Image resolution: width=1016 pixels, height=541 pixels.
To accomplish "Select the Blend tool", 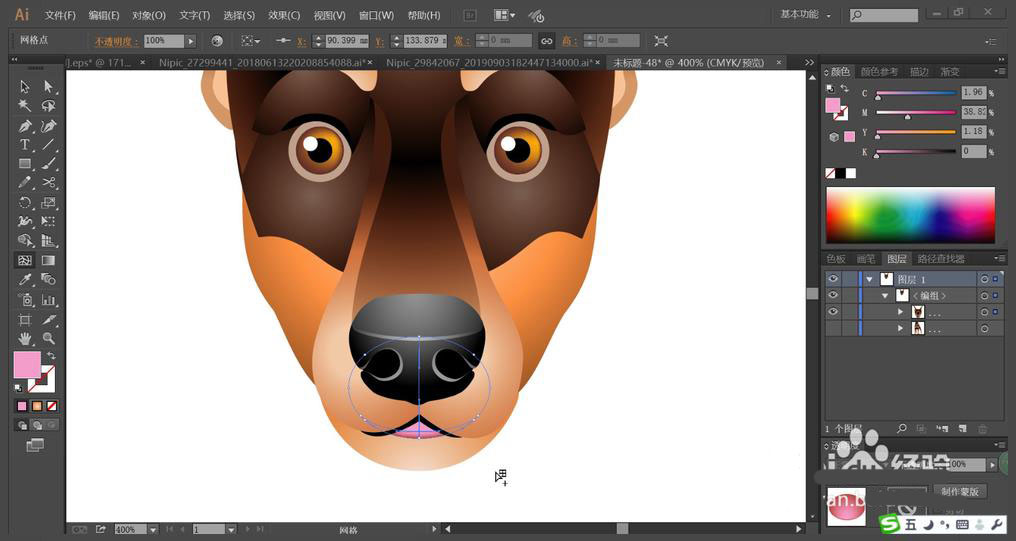I will [x=48, y=280].
